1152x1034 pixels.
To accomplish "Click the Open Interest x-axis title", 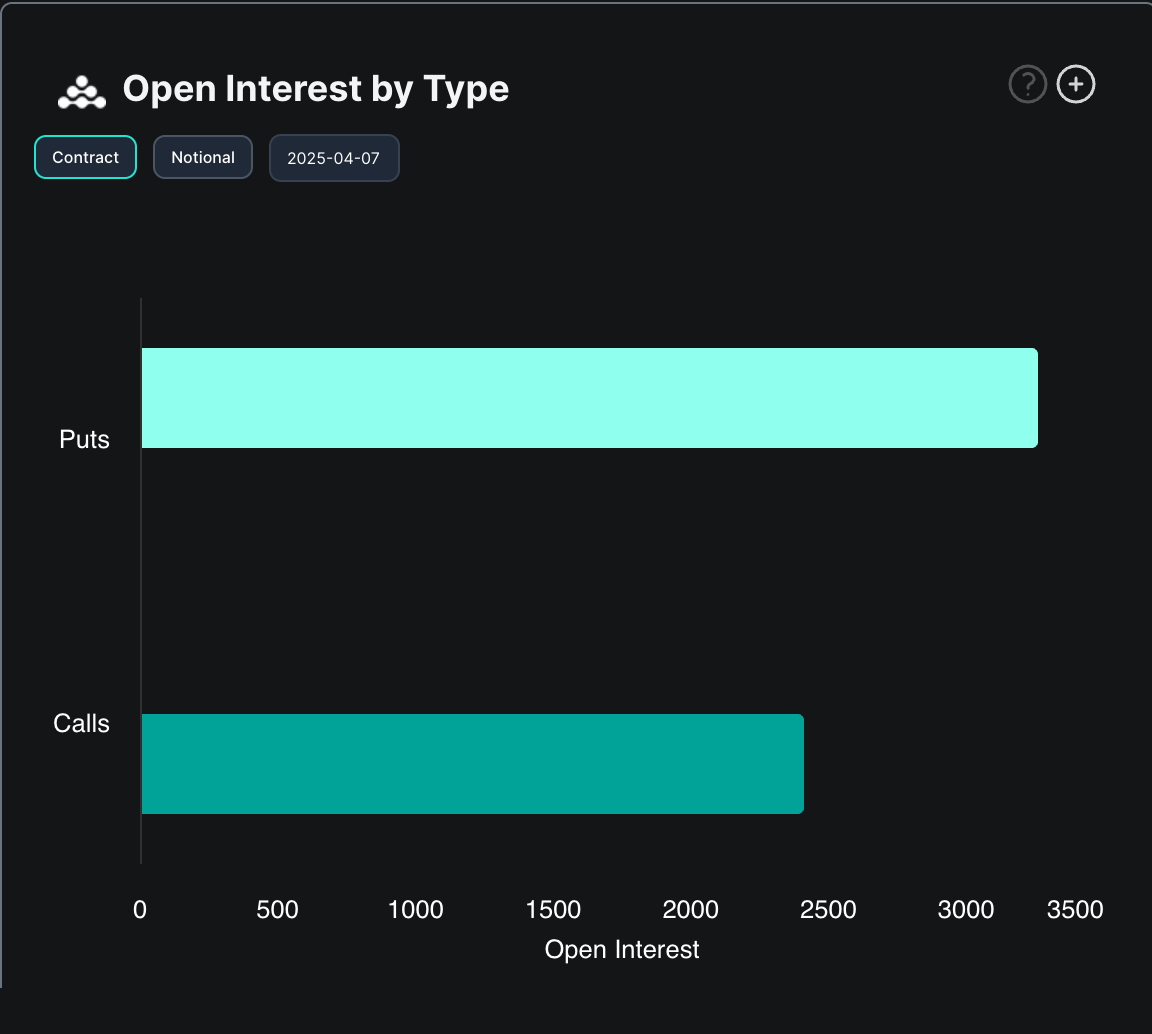I will 621,949.
